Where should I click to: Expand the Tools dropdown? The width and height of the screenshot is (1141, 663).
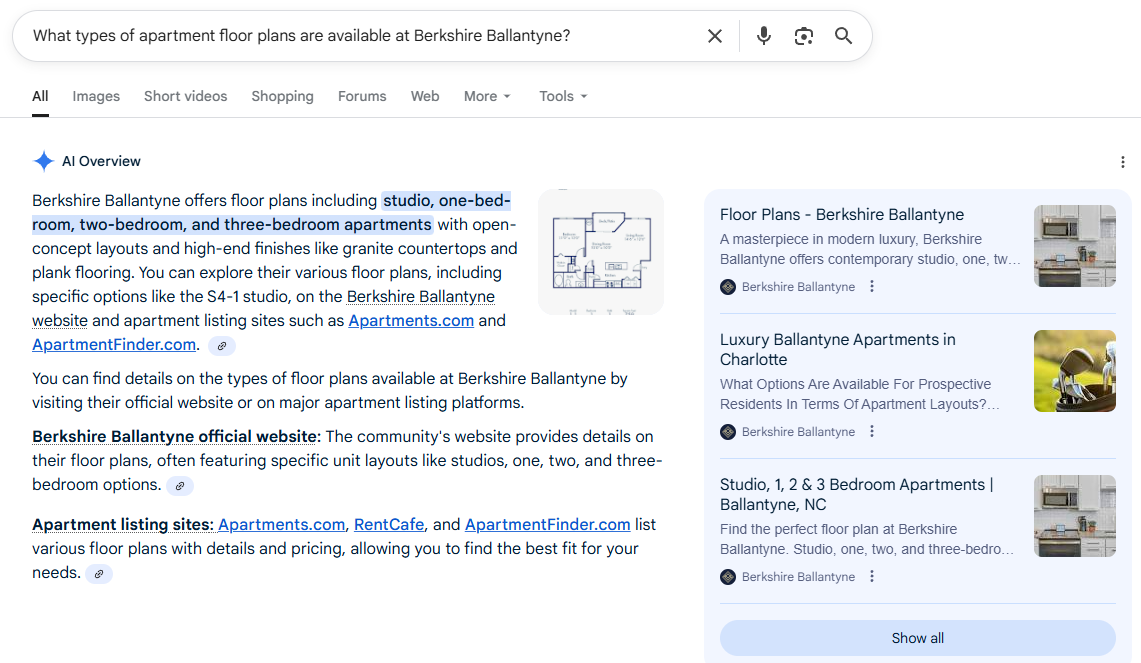[563, 97]
